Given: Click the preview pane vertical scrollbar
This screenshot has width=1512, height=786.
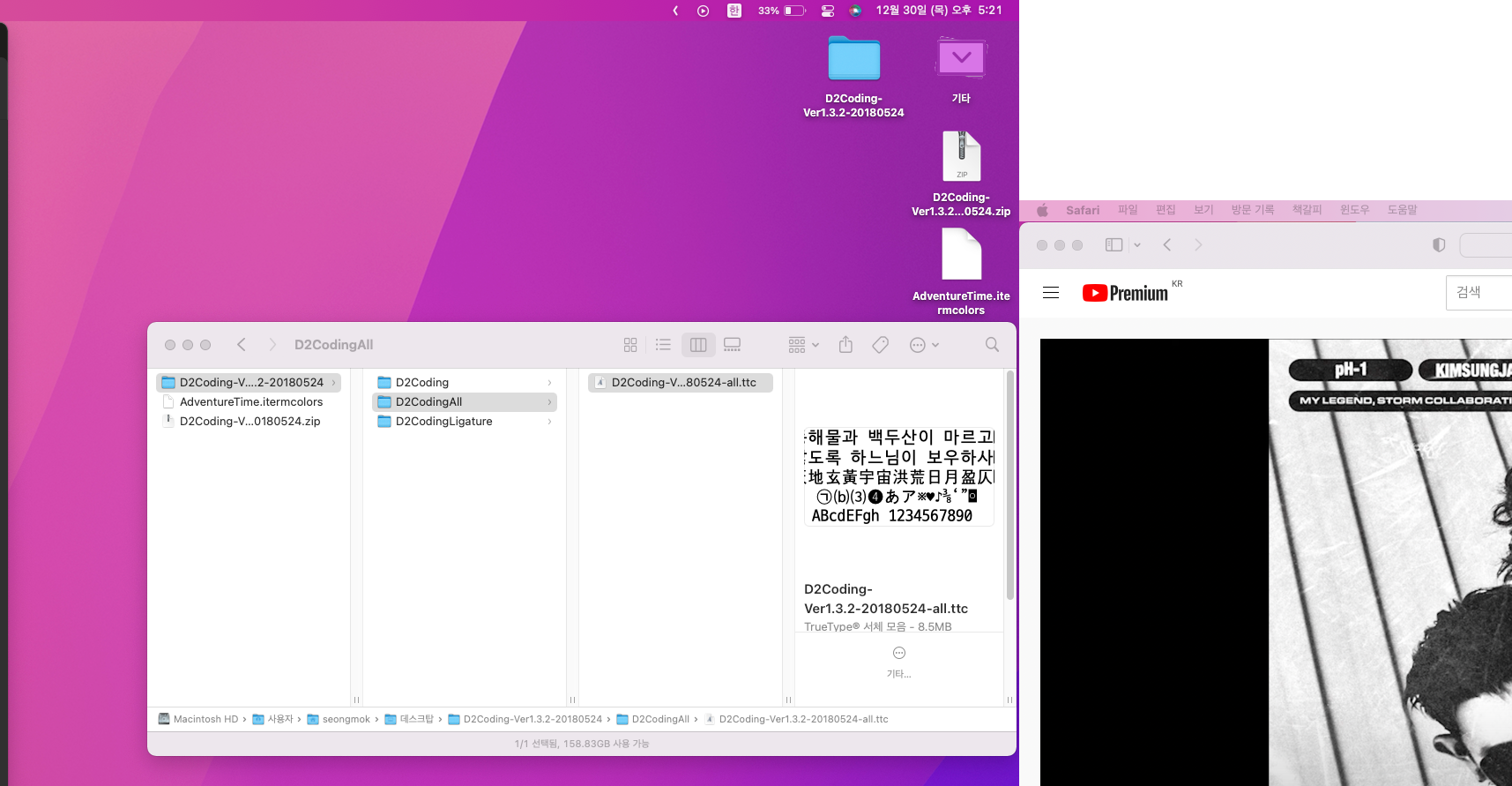Looking at the screenshot, I should point(1009,485).
